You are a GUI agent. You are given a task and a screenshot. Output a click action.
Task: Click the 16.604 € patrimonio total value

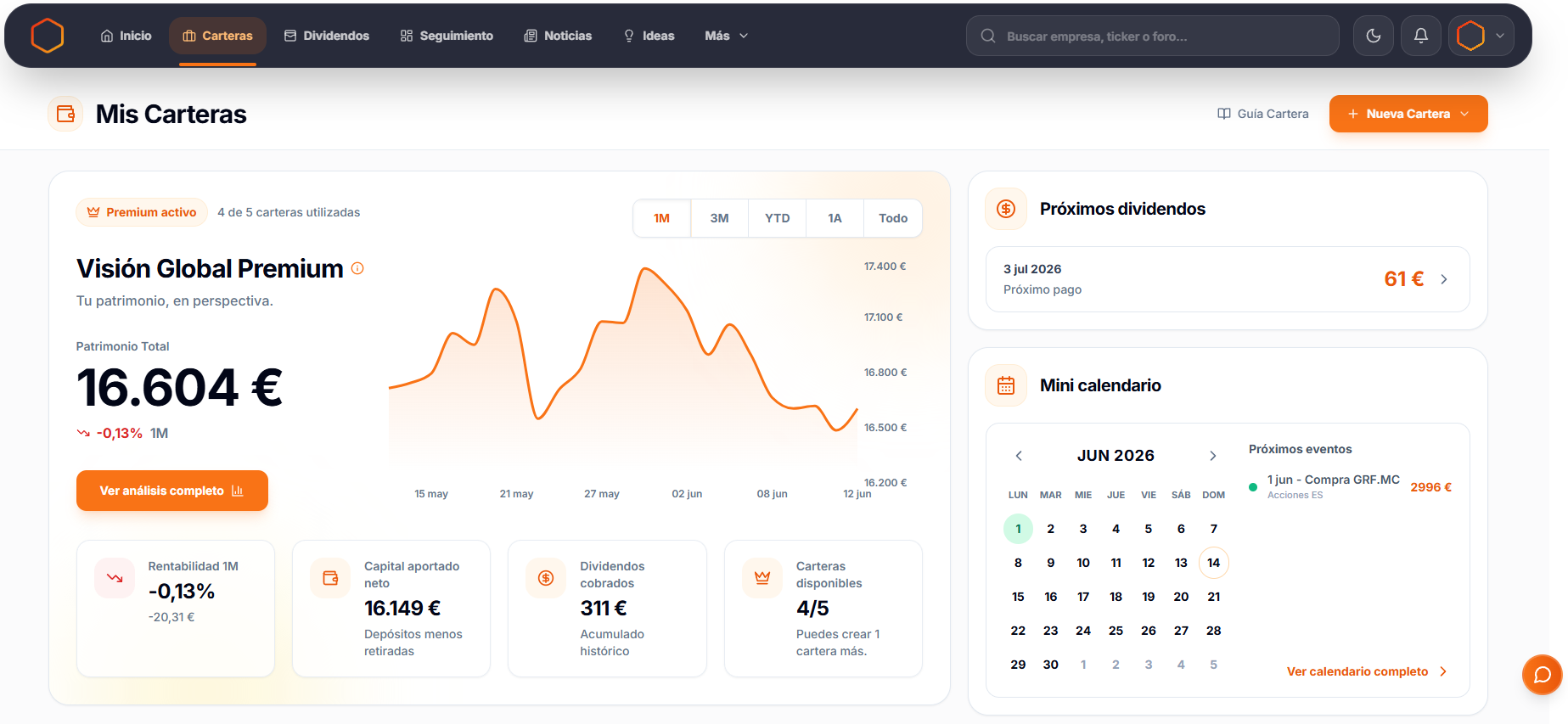(179, 388)
